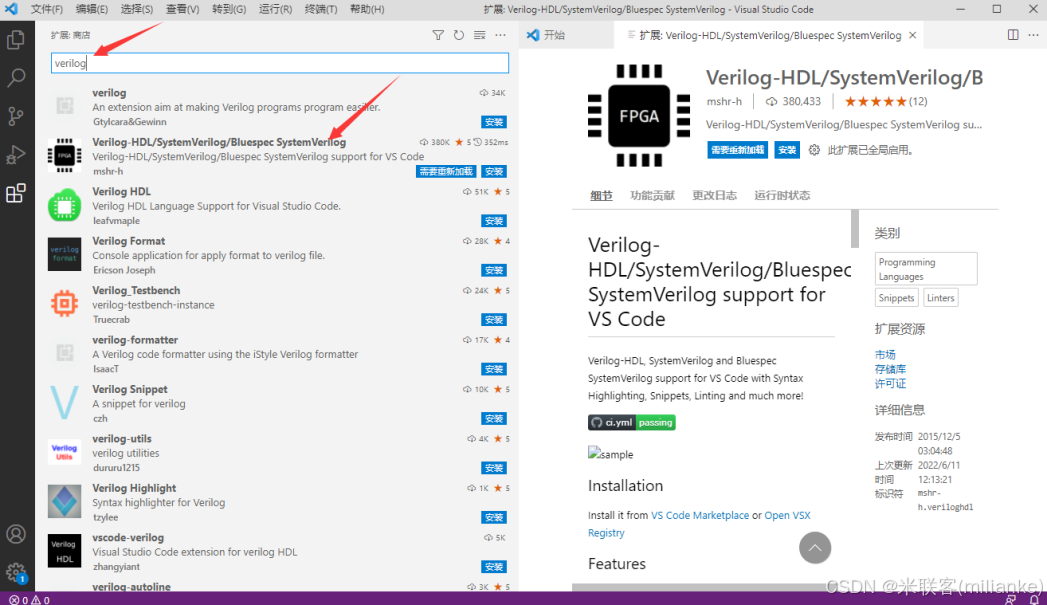Install the Verilog_Testbench extension
This screenshot has width=1047, height=605.
click(x=494, y=319)
